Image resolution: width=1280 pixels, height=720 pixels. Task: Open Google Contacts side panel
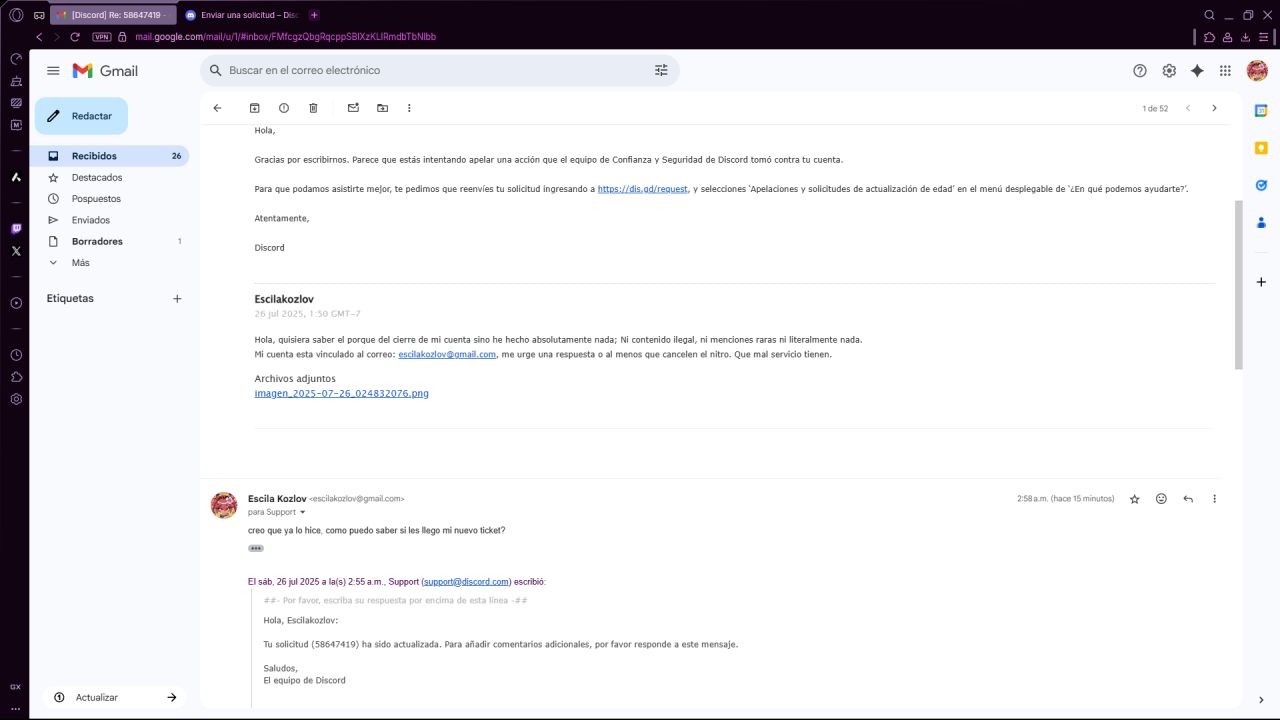[x=1261, y=222]
